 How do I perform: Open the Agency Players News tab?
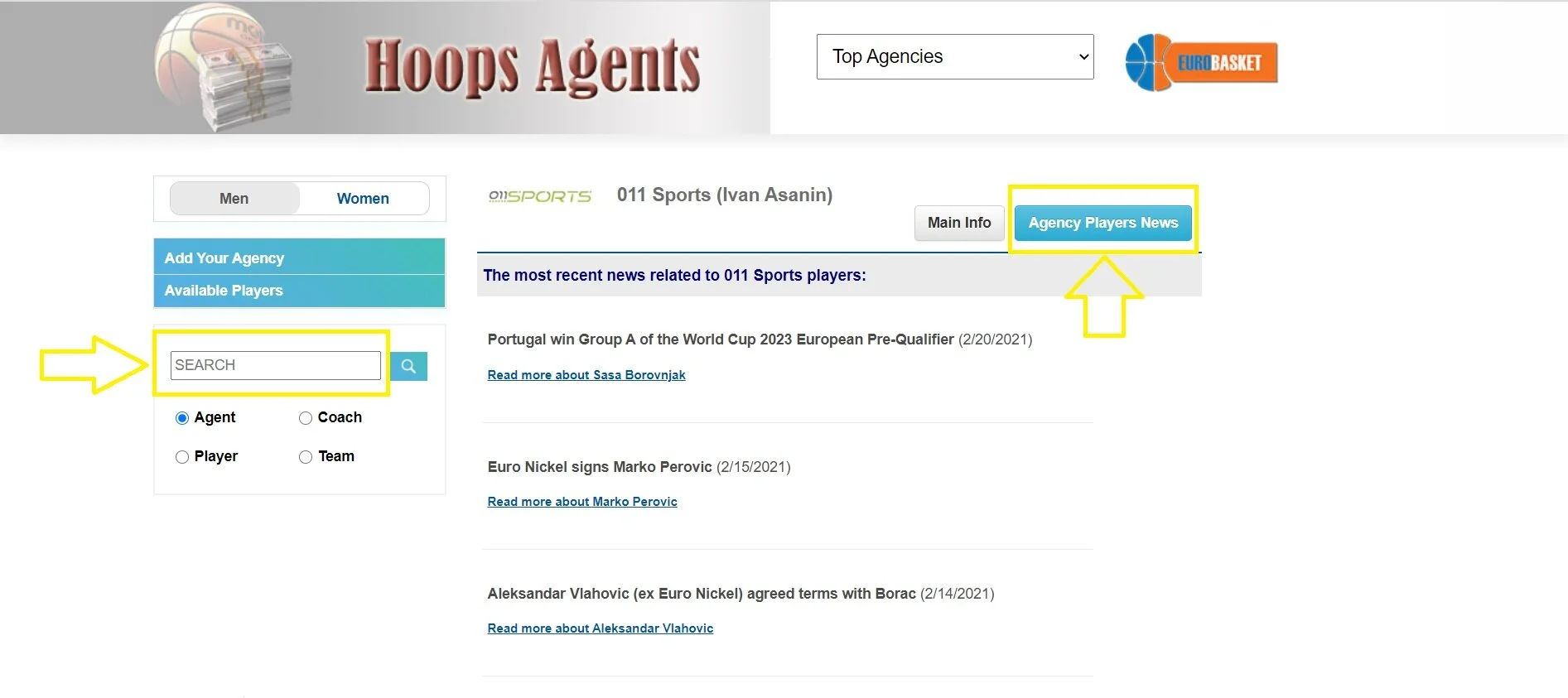pyautogui.click(x=1102, y=223)
